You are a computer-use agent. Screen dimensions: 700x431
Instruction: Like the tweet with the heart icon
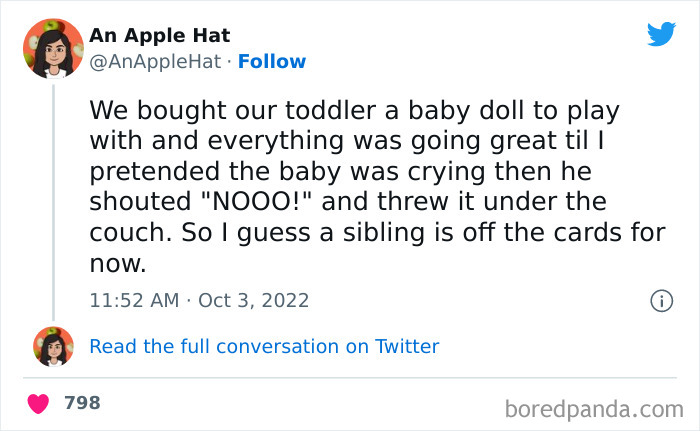[x=39, y=403]
